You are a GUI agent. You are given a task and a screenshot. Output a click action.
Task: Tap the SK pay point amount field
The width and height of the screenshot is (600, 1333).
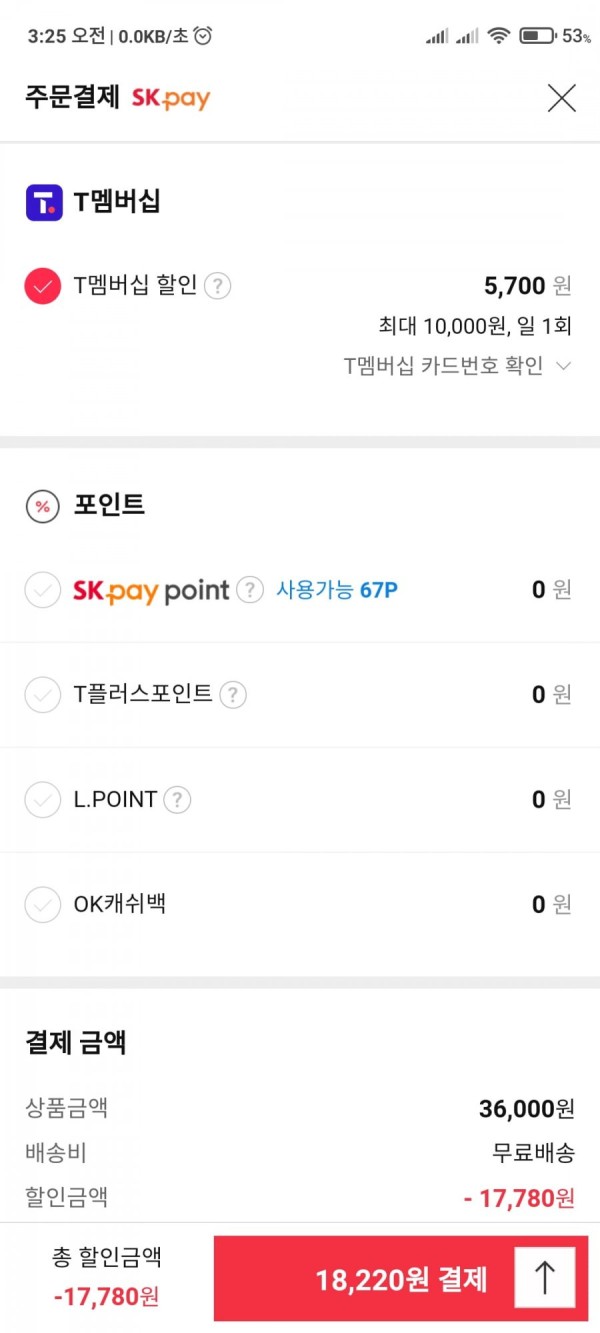[552, 590]
